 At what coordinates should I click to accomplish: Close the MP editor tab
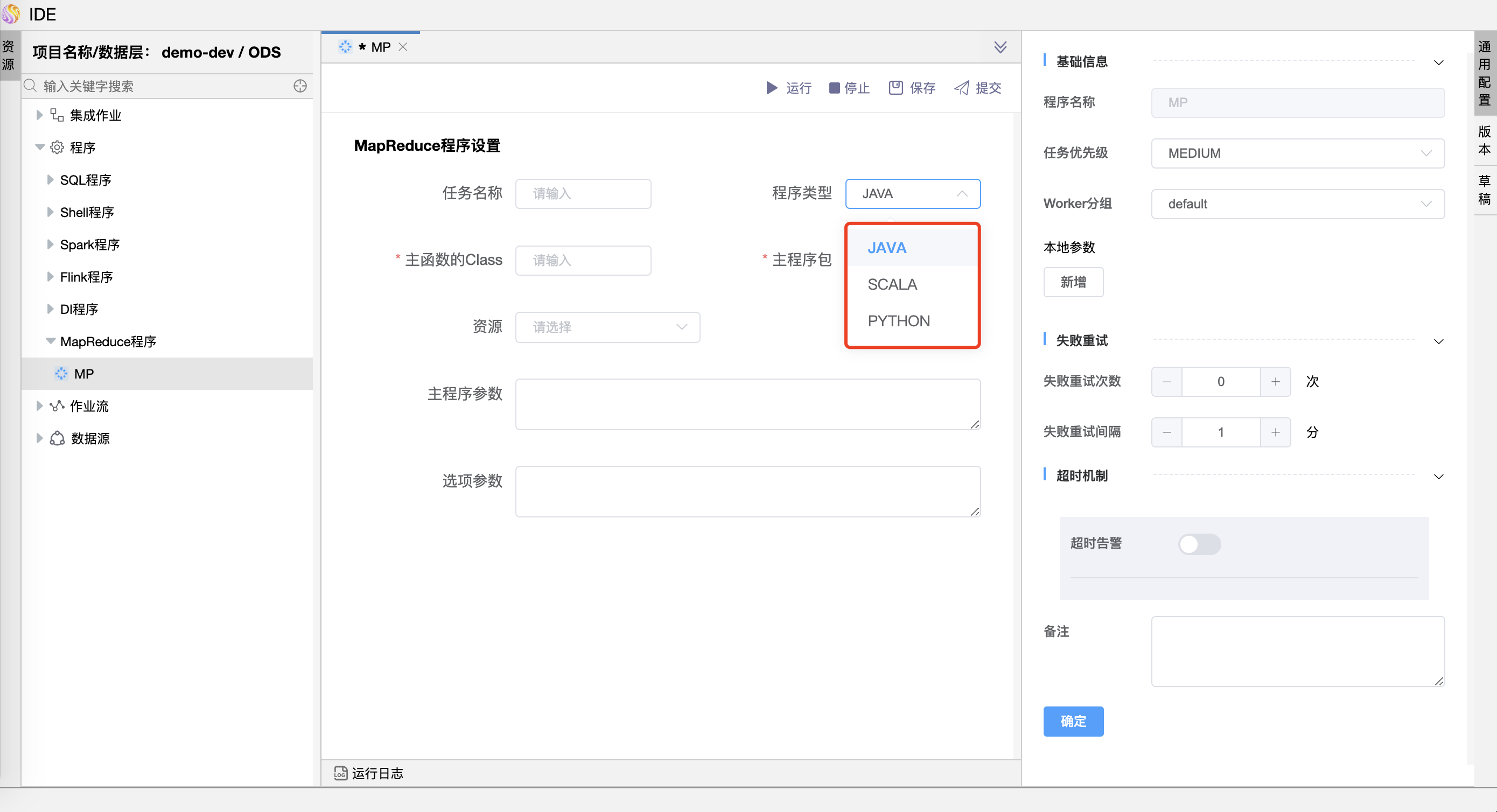403,47
